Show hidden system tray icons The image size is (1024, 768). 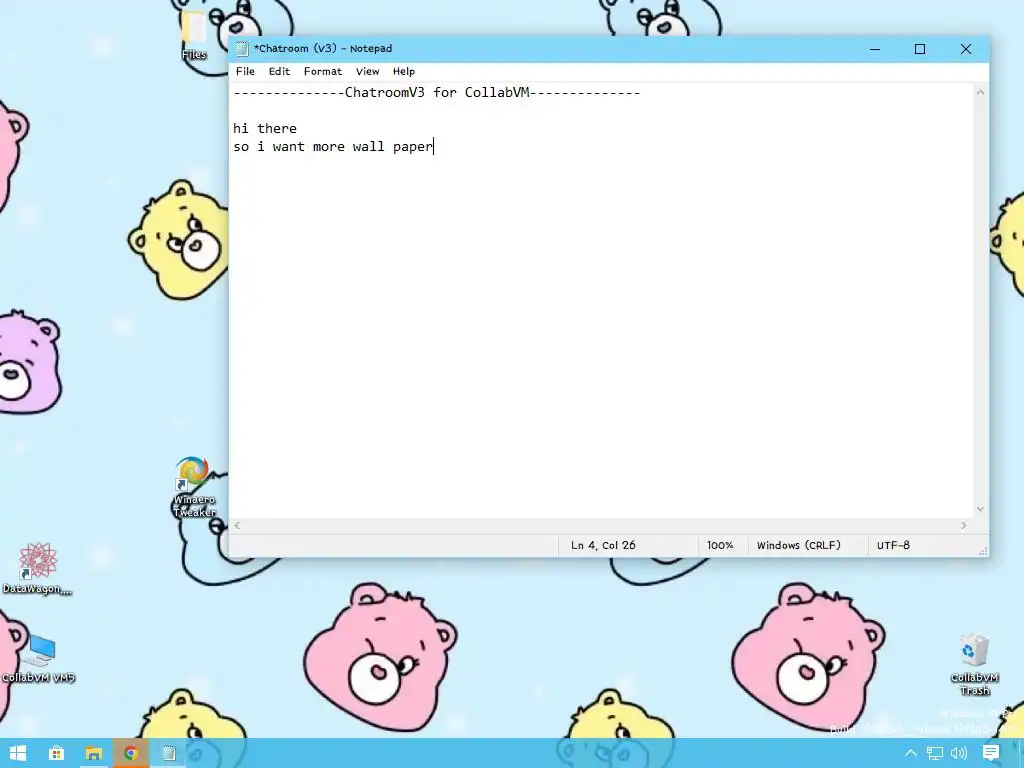[910, 753]
